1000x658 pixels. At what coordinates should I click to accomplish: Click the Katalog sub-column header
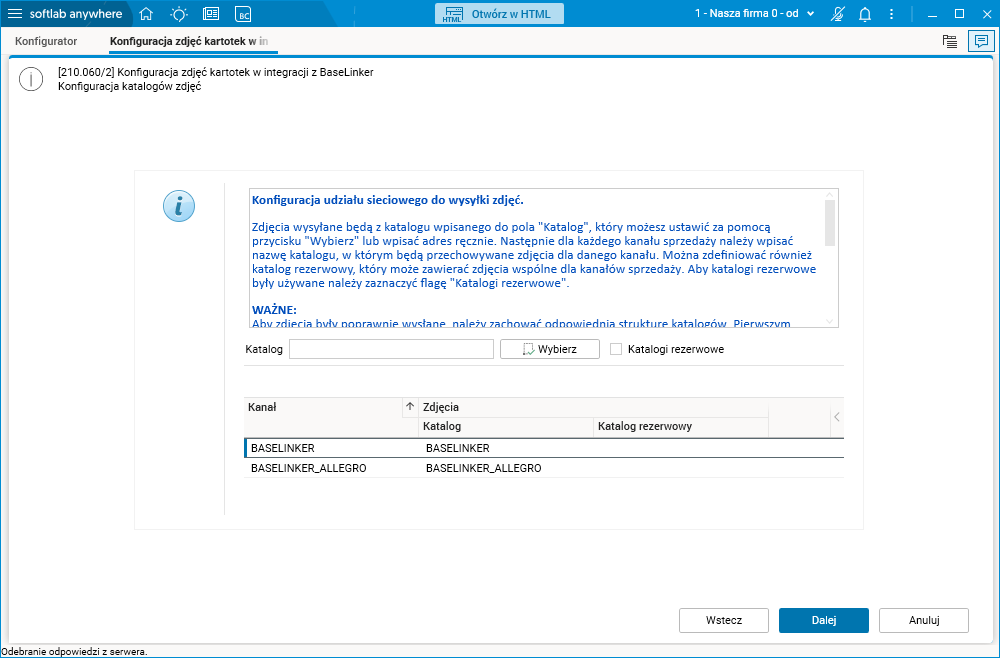tap(506, 427)
